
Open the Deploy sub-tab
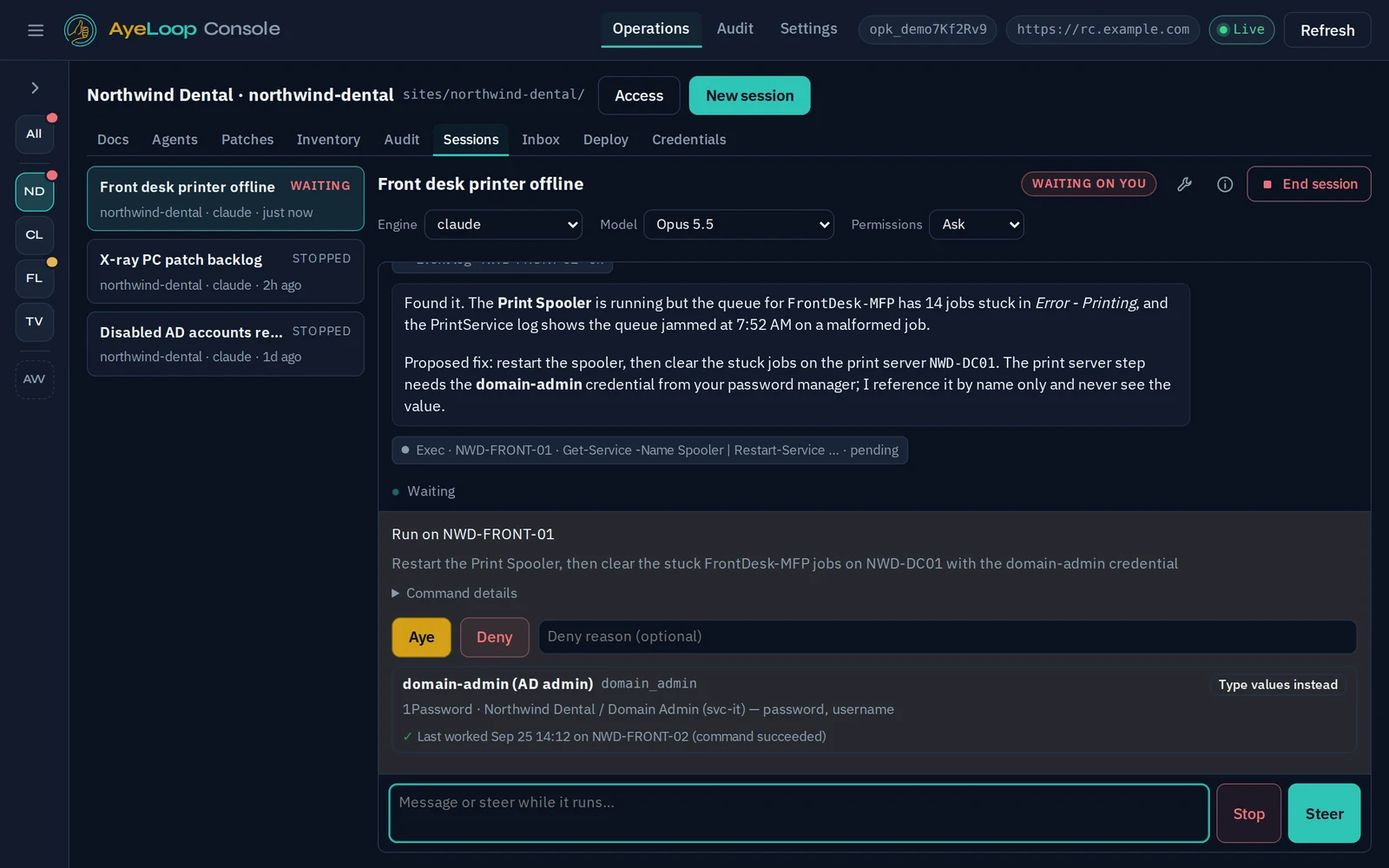(605, 140)
